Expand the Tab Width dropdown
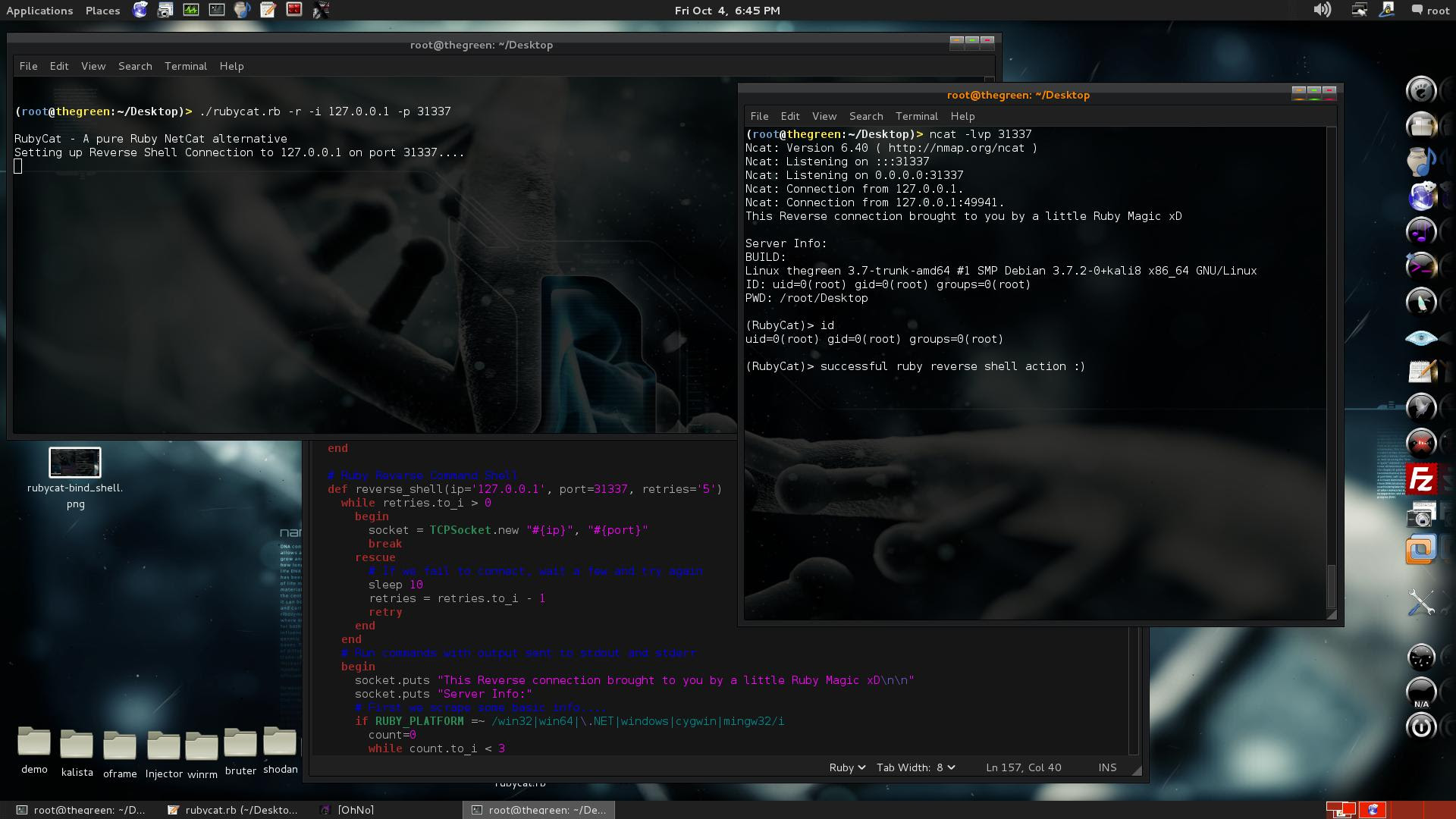Image resolution: width=1456 pixels, height=819 pixels. click(915, 767)
